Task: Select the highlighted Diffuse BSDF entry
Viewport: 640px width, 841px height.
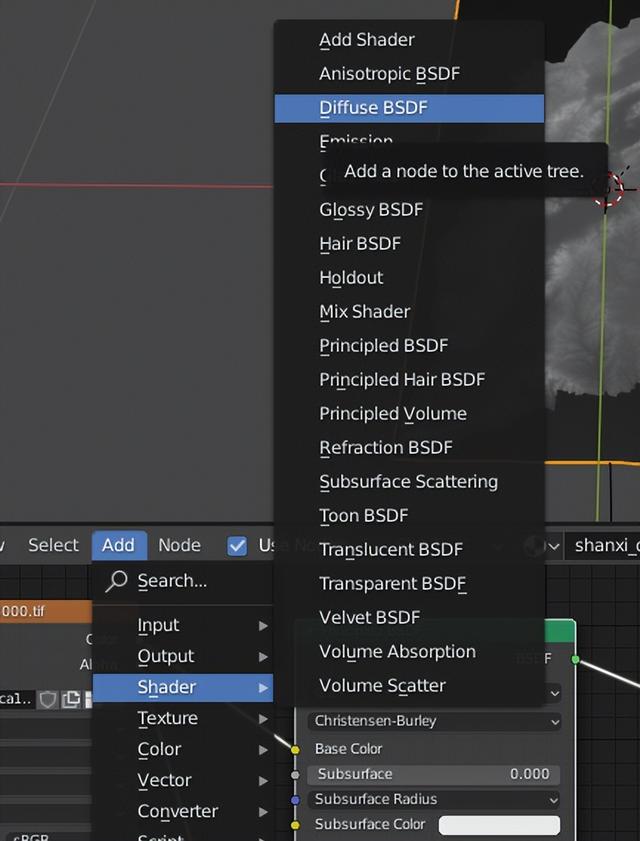Action: [409, 108]
